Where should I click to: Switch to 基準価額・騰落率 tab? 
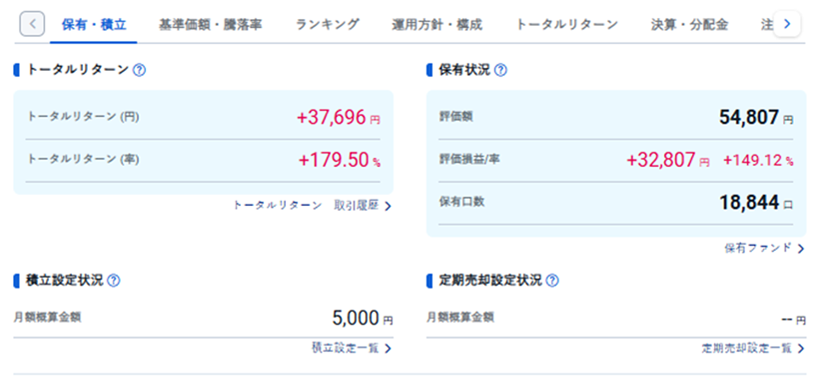pyautogui.click(x=210, y=25)
